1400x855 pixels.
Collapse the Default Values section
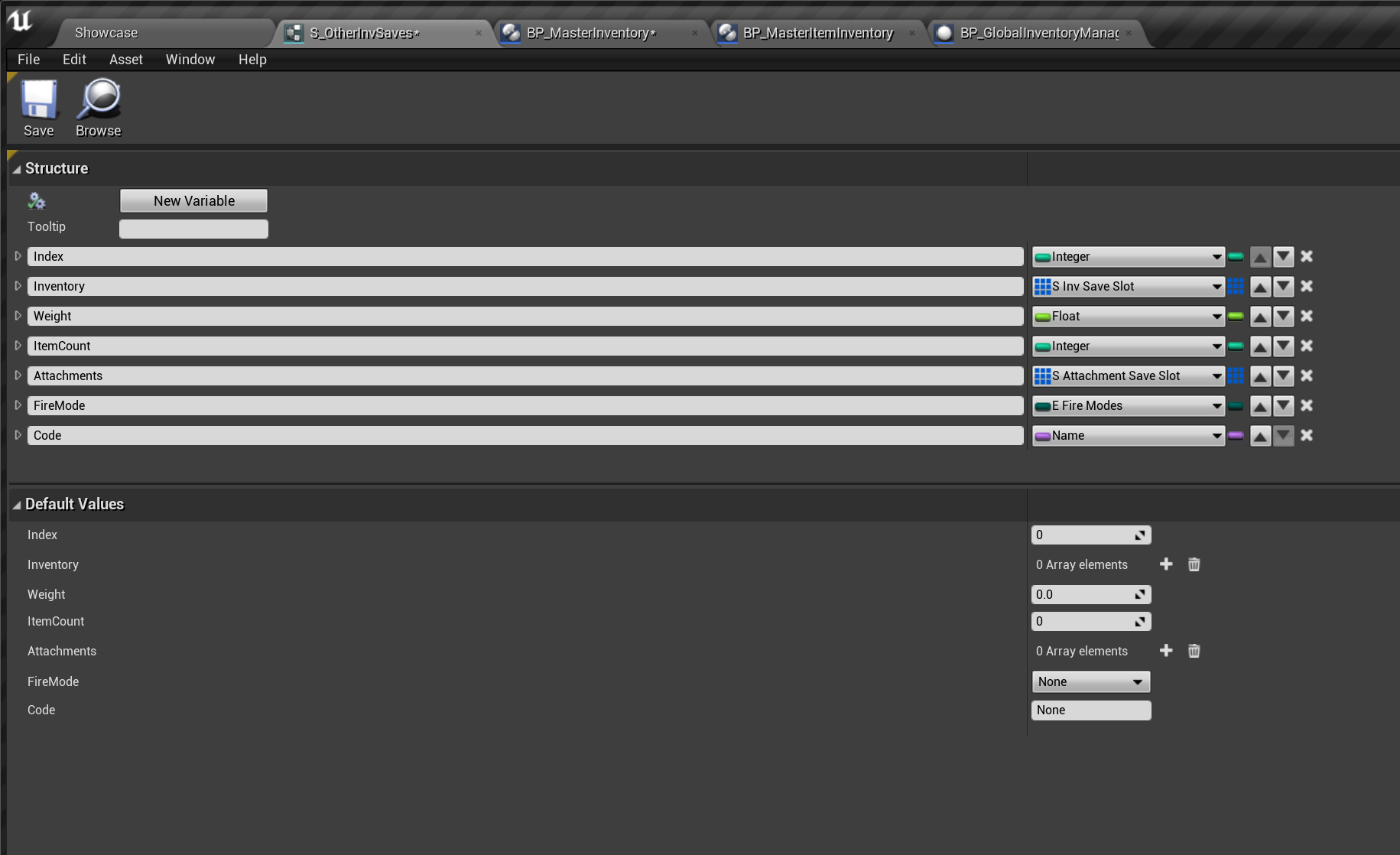pyautogui.click(x=16, y=505)
